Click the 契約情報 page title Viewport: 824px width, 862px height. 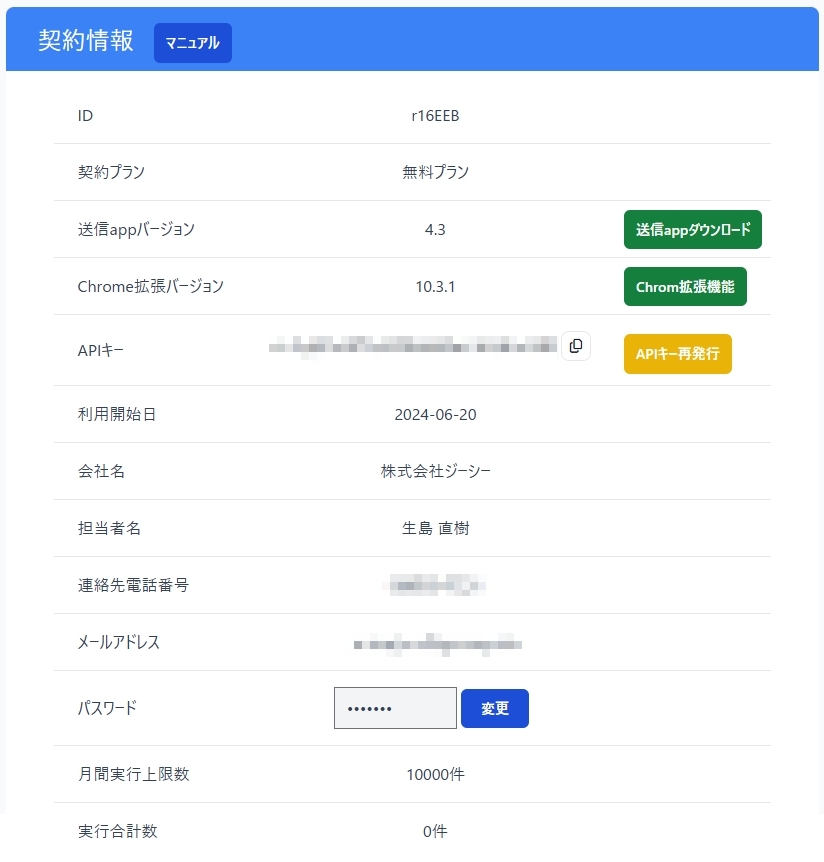pyautogui.click(x=86, y=40)
